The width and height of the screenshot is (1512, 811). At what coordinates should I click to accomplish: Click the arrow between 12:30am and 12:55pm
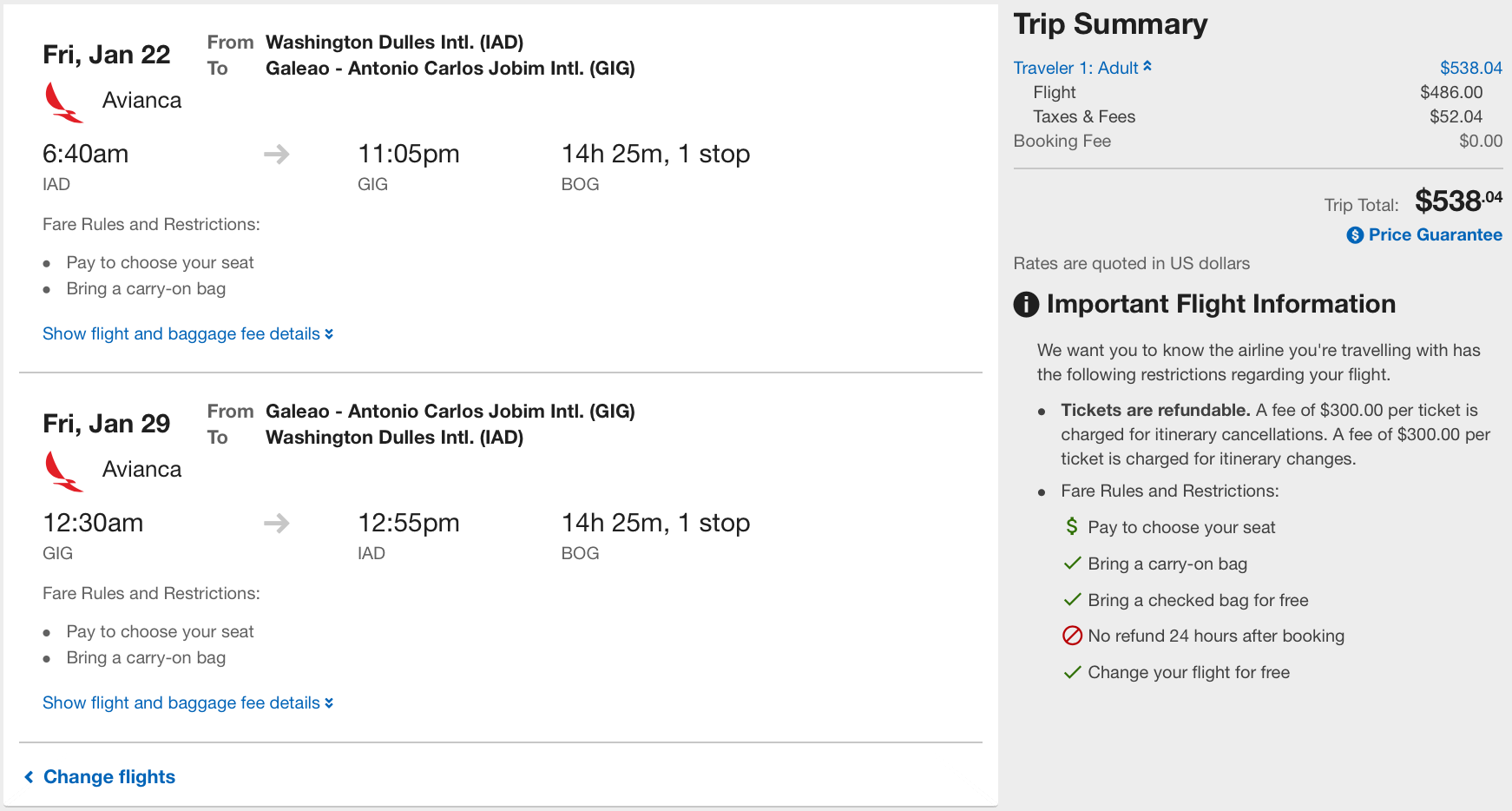point(277,524)
